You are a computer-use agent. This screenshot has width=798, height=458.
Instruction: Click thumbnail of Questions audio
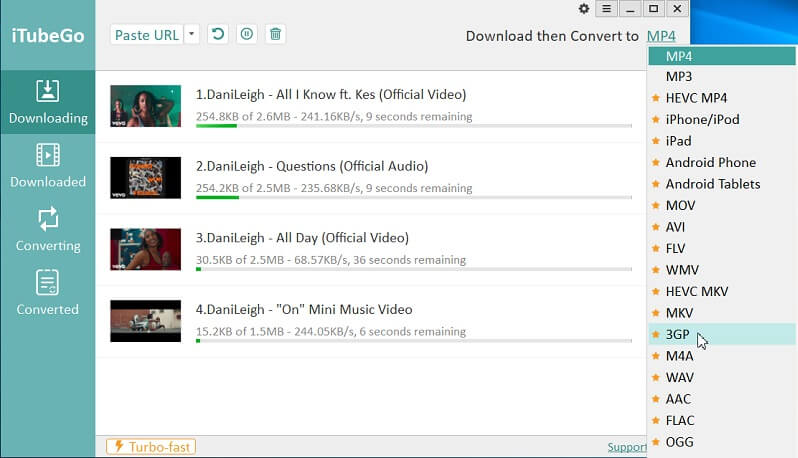coord(146,178)
